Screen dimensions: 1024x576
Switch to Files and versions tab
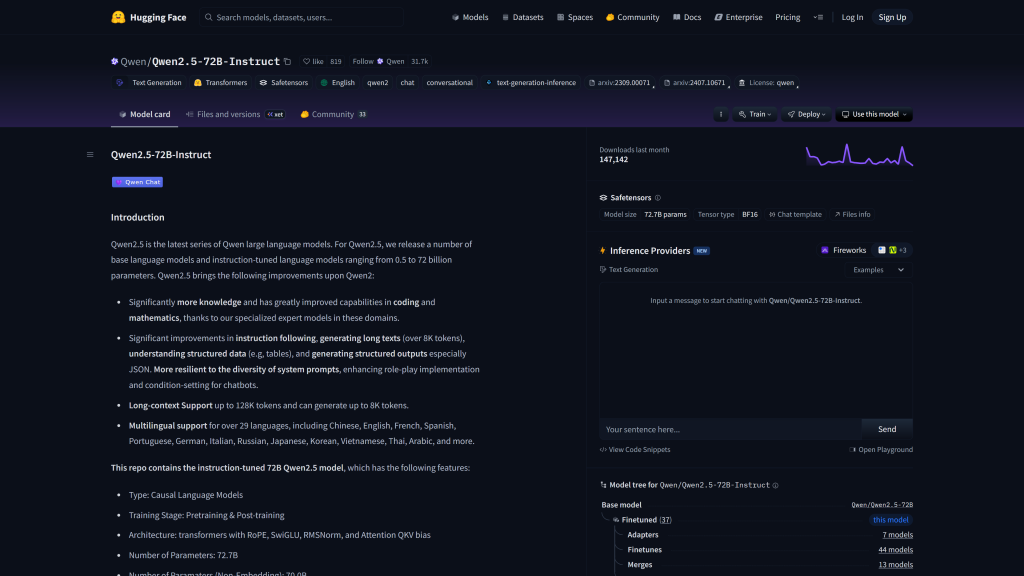point(234,114)
